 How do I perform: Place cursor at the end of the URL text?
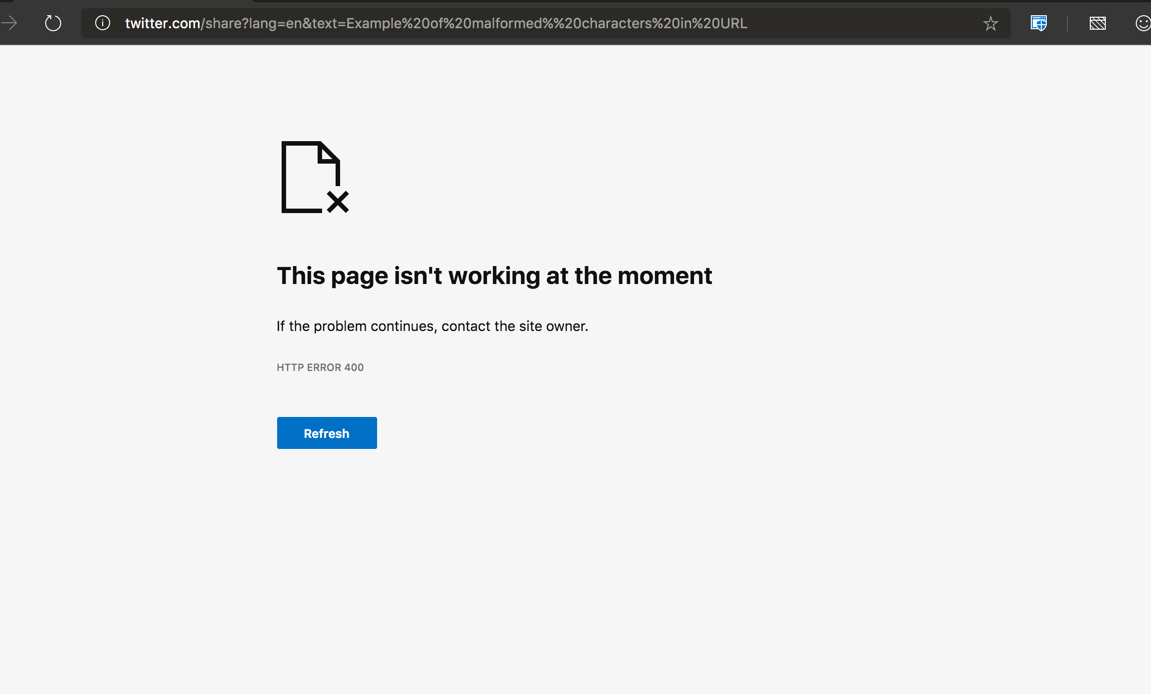click(748, 23)
